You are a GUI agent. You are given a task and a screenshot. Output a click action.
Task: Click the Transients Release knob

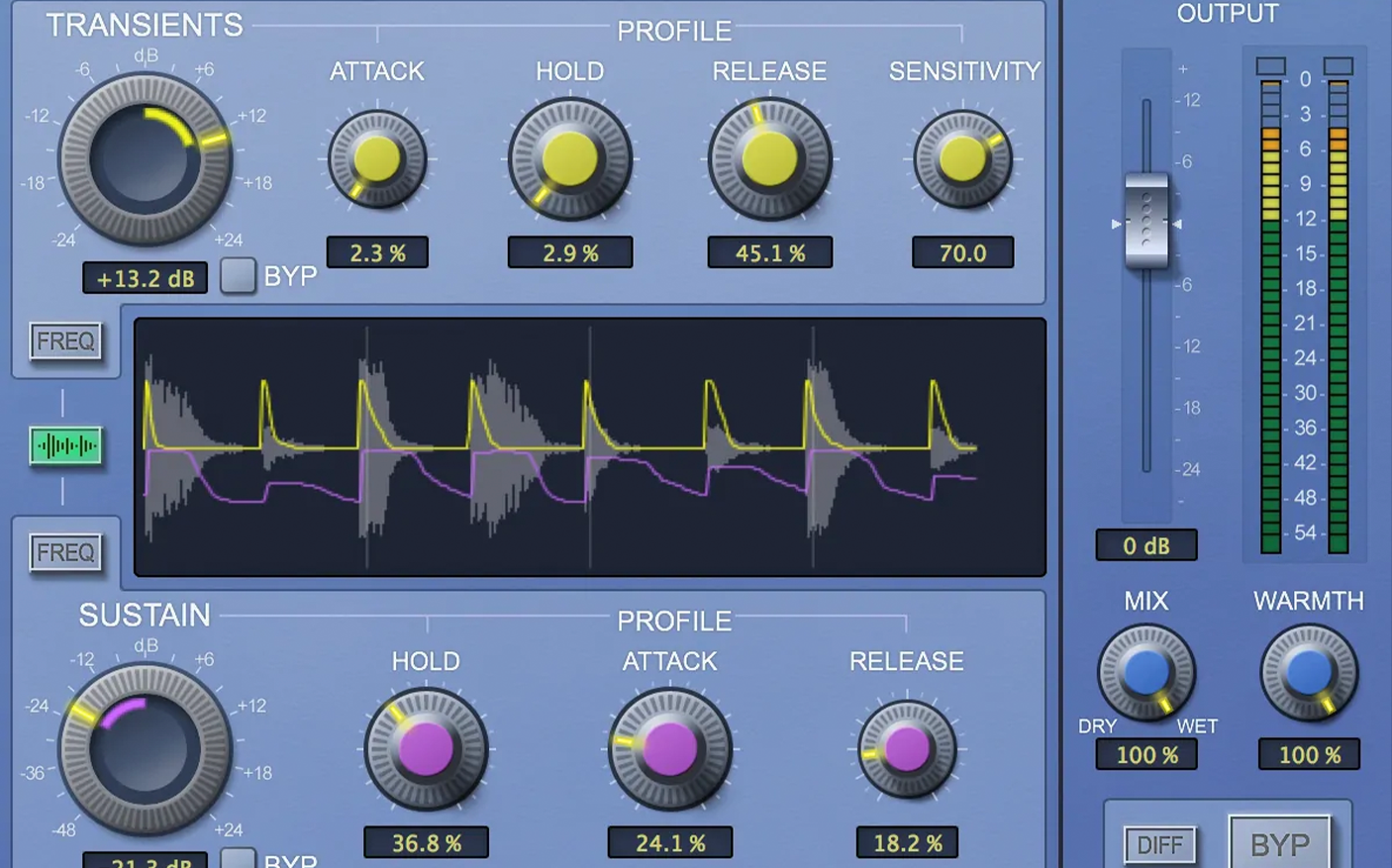click(x=770, y=158)
